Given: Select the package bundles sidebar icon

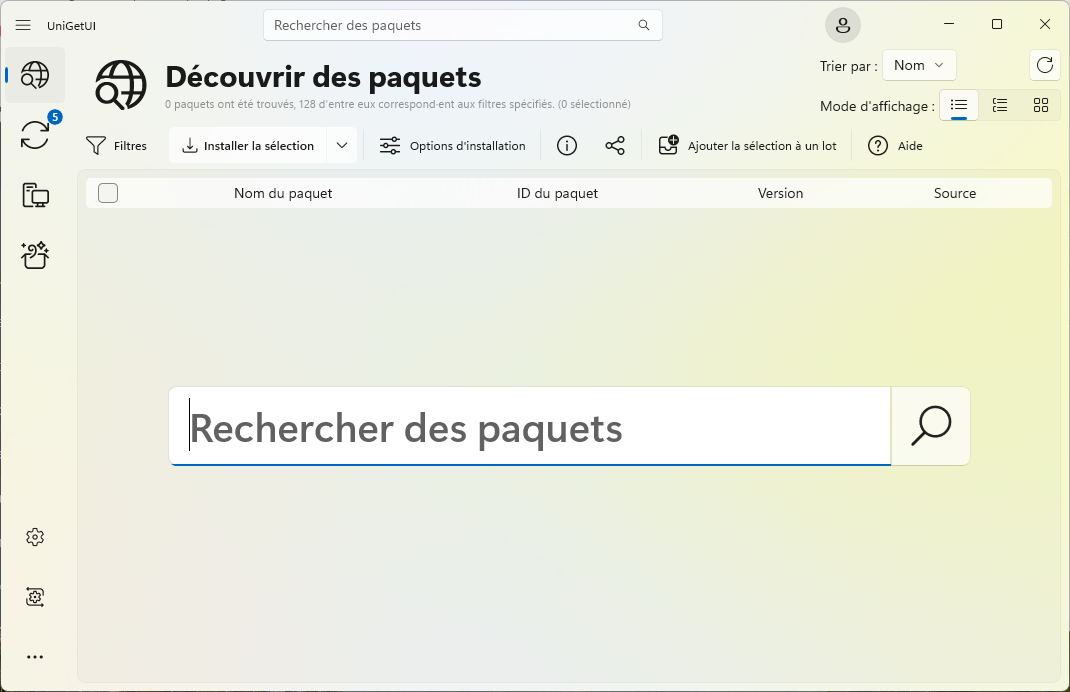Looking at the screenshot, I should point(35,255).
